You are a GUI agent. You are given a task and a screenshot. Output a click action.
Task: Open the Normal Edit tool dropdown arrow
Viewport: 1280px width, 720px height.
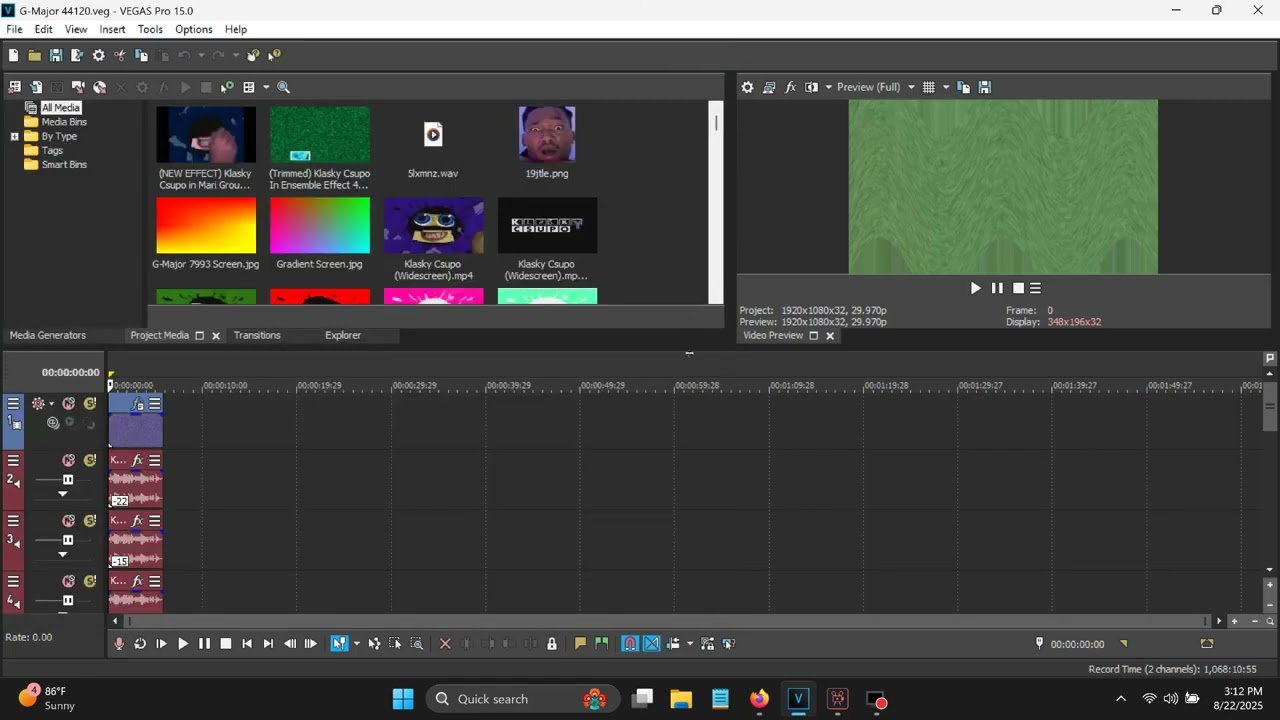point(356,644)
